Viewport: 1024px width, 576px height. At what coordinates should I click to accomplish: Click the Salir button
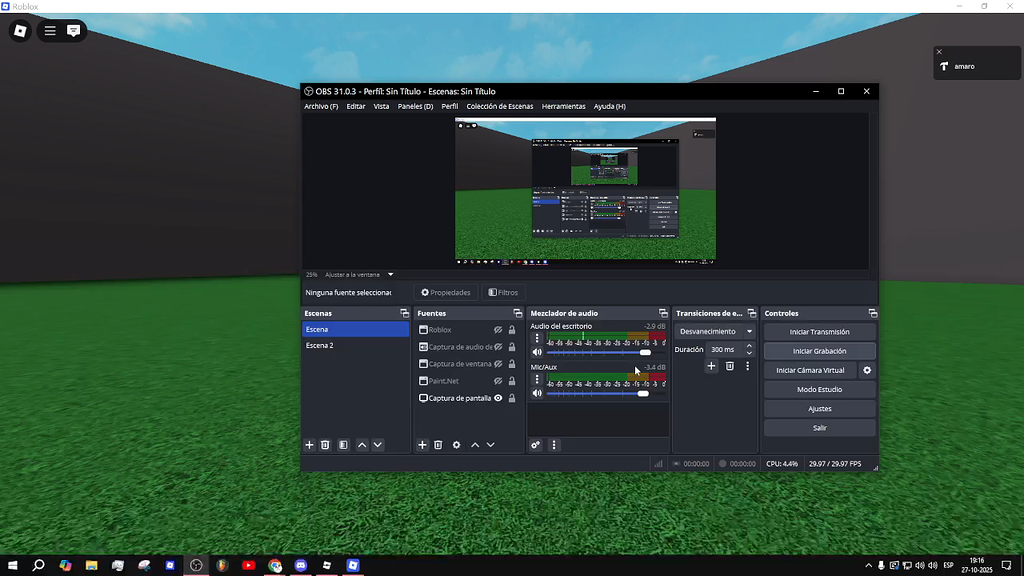pos(820,428)
